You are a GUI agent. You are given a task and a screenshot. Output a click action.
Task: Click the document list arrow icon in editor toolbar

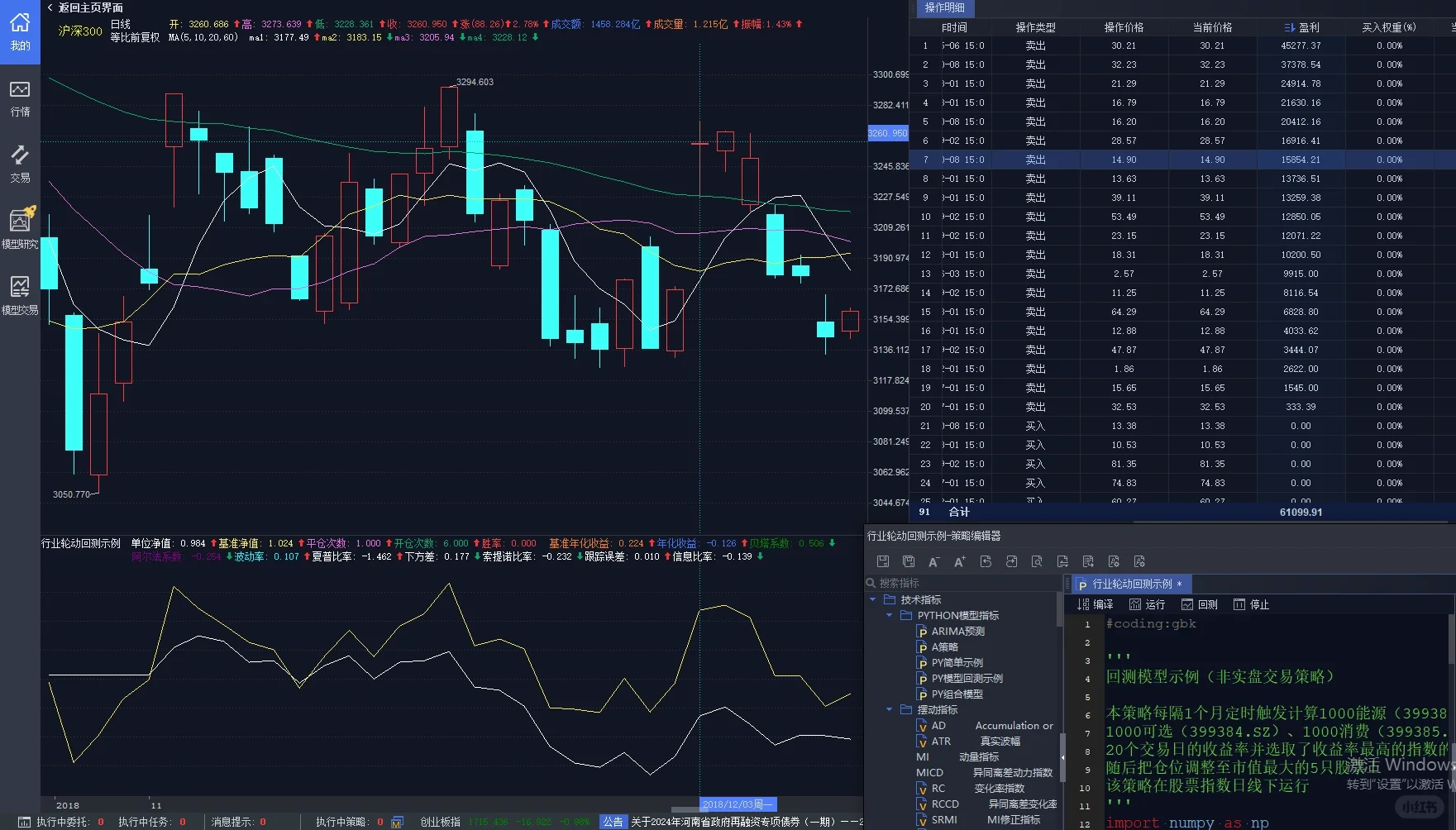tap(1088, 561)
